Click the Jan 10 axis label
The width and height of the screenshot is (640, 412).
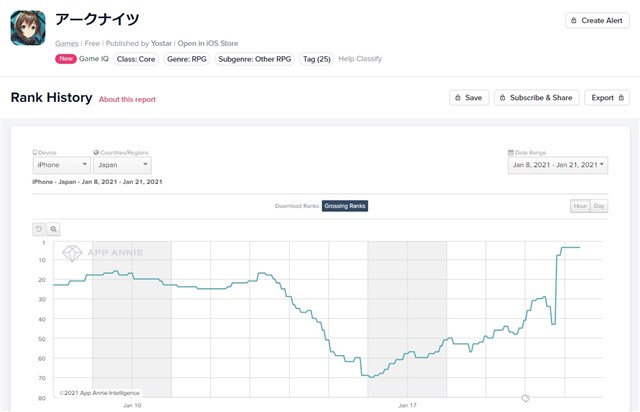click(x=132, y=405)
